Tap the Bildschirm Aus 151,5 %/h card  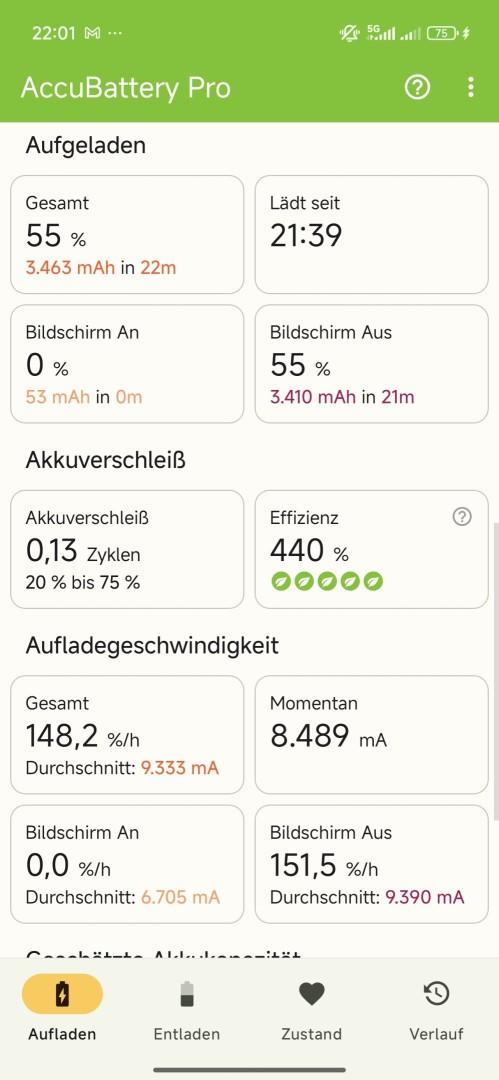coord(371,864)
